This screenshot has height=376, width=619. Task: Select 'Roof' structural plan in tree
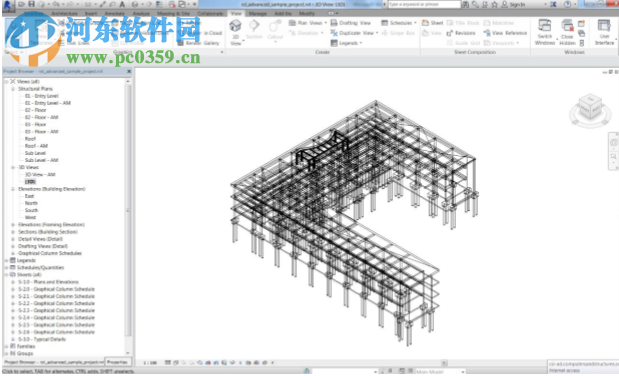point(30,139)
